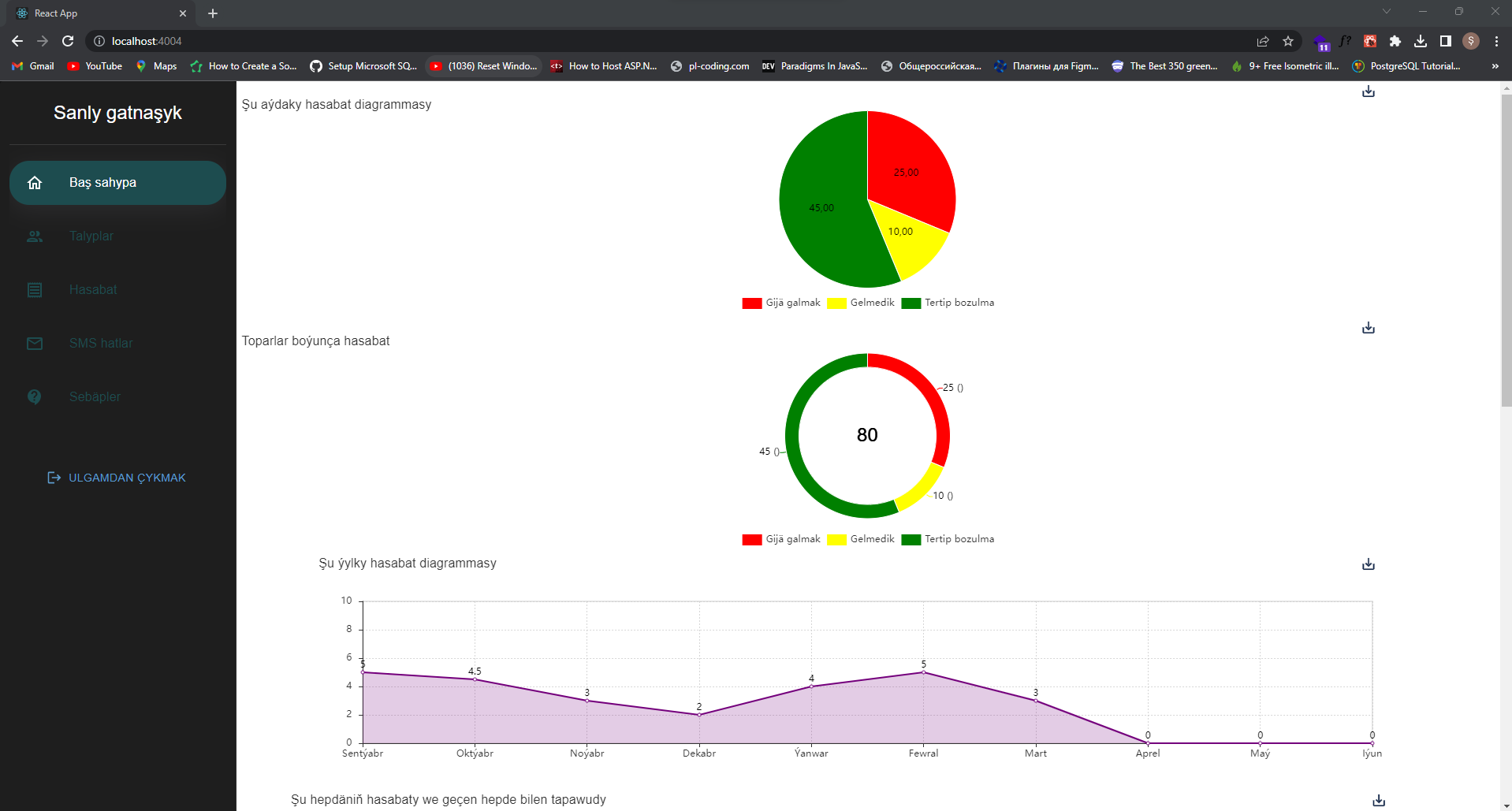Toggle Gijä galmak series in pie legend

coord(781,303)
